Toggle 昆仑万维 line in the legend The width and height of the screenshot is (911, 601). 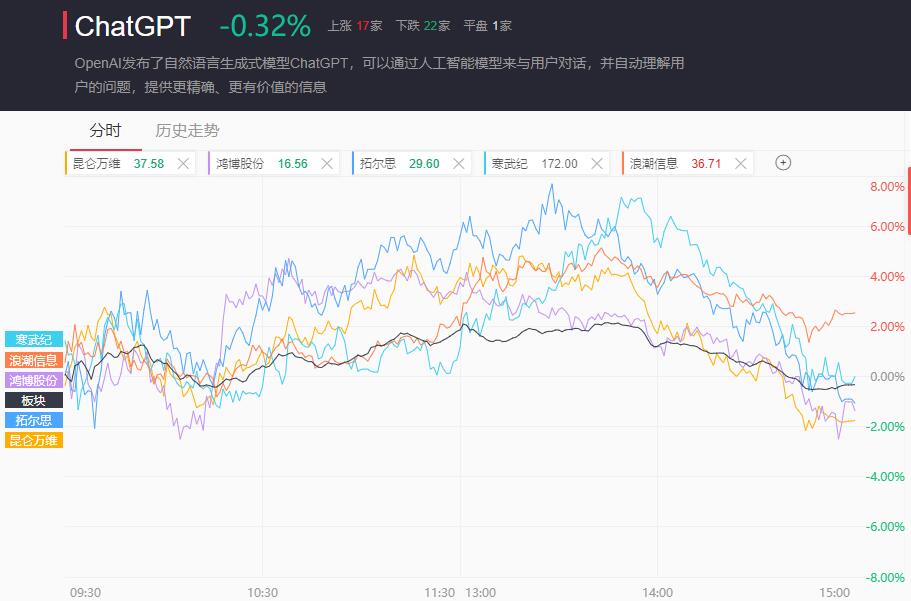pyautogui.click(x=34, y=440)
